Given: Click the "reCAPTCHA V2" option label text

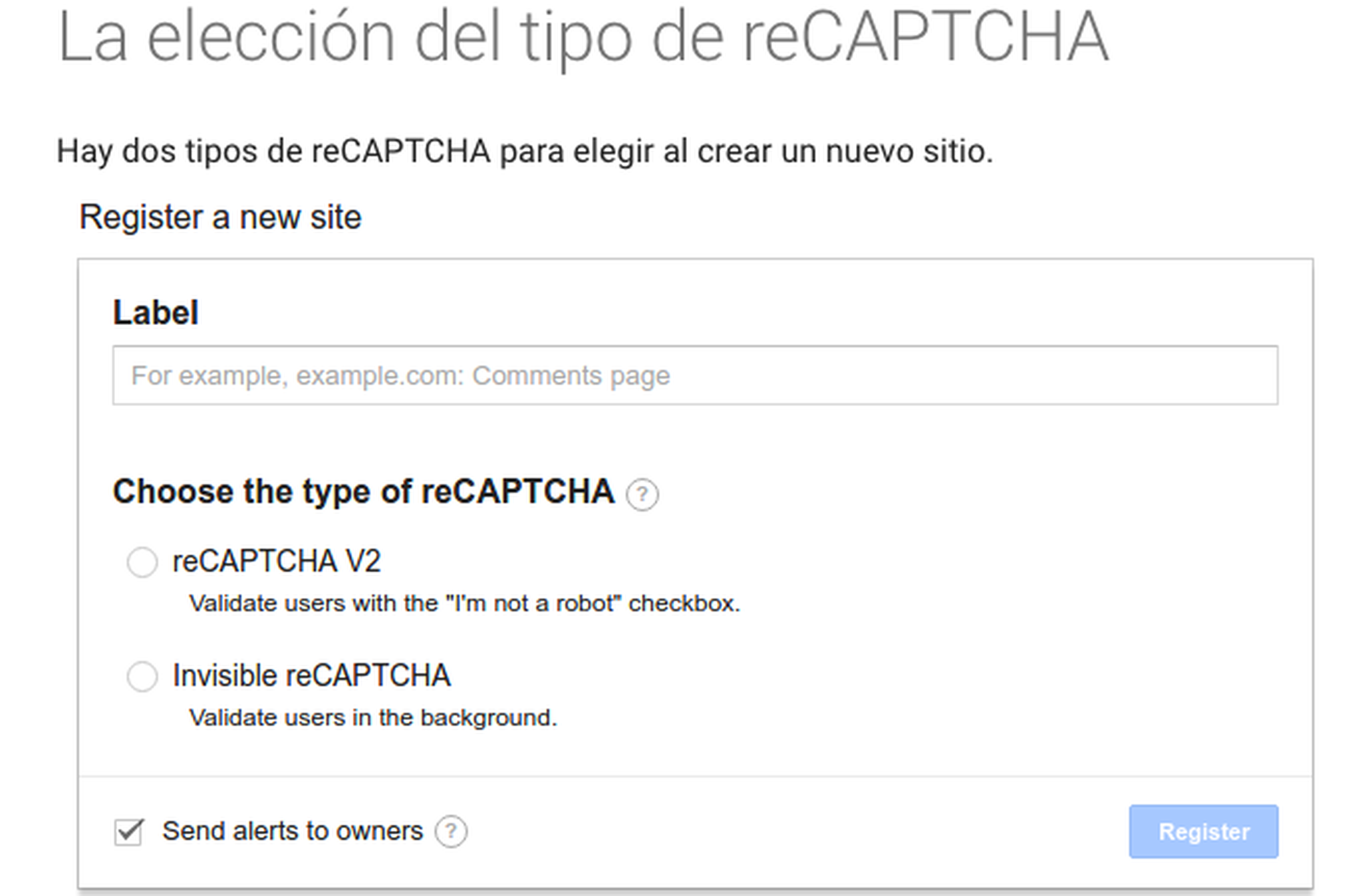Looking at the screenshot, I should [x=277, y=562].
